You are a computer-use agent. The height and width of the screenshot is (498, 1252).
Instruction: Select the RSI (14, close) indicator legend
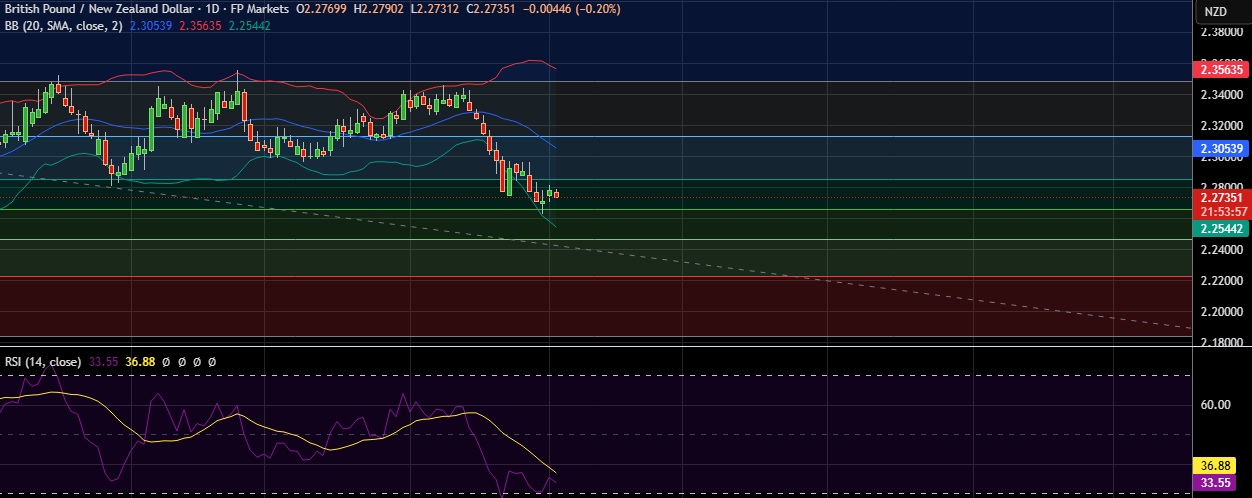tap(44, 360)
